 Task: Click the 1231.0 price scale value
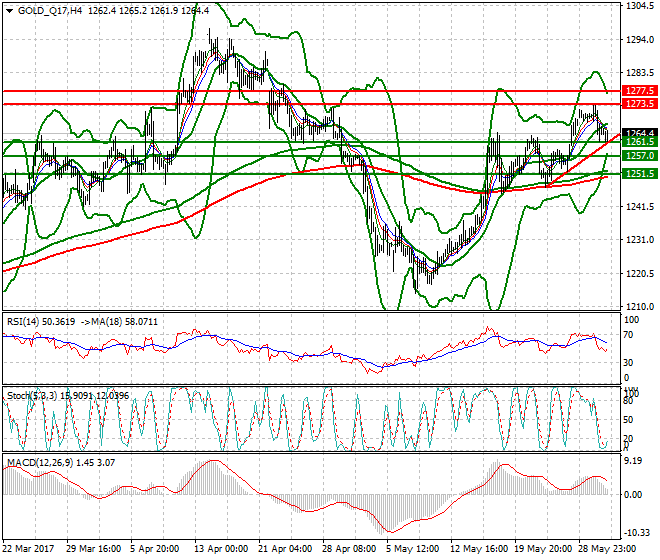640,240
